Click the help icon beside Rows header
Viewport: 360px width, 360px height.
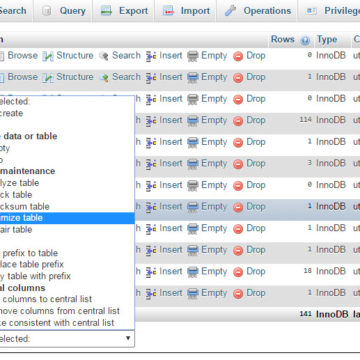click(x=305, y=40)
